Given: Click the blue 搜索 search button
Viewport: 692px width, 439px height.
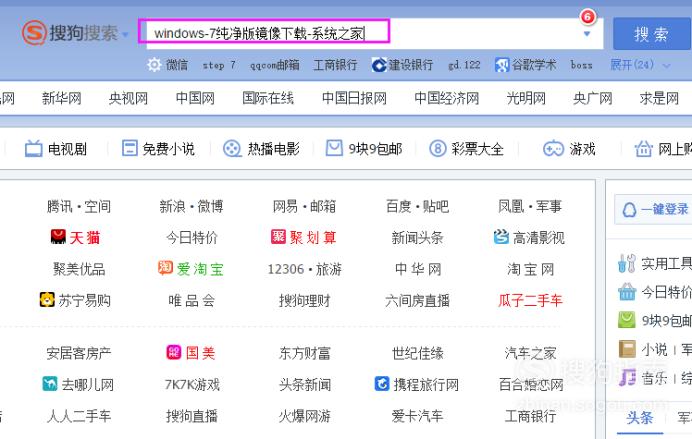Looking at the screenshot, I should tap(651, 34).
